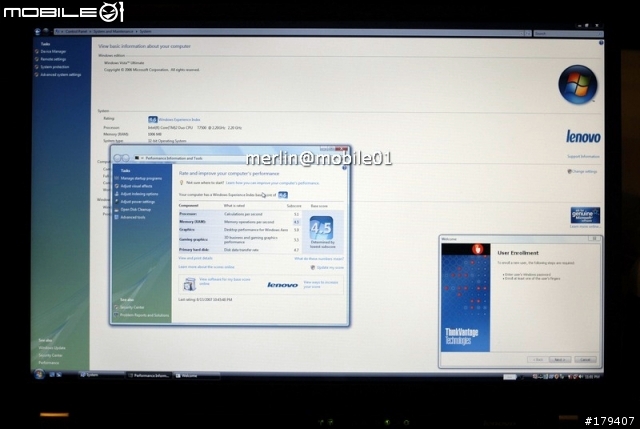Open Learn how you can improve performance link

tap(272, 183)
